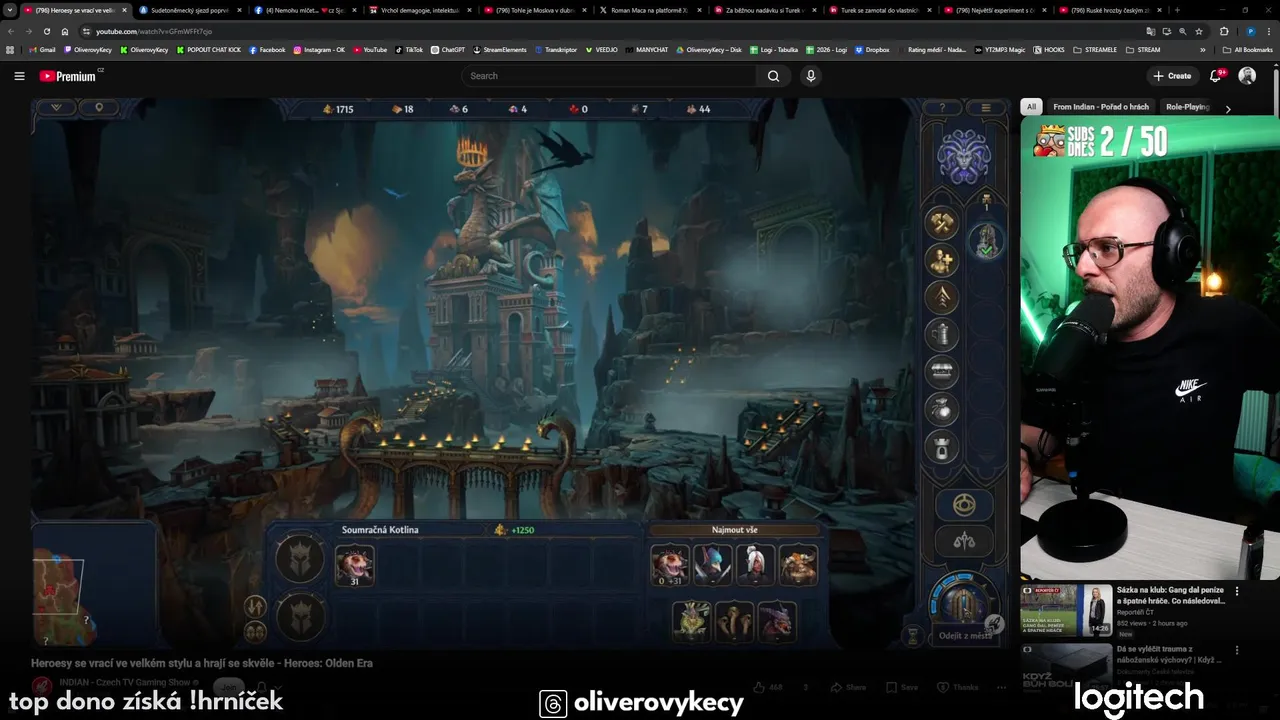Viewport: 1280px width, 720px height.
Task: Click the merge armies button below swap
Action: [x=255, y=631]
